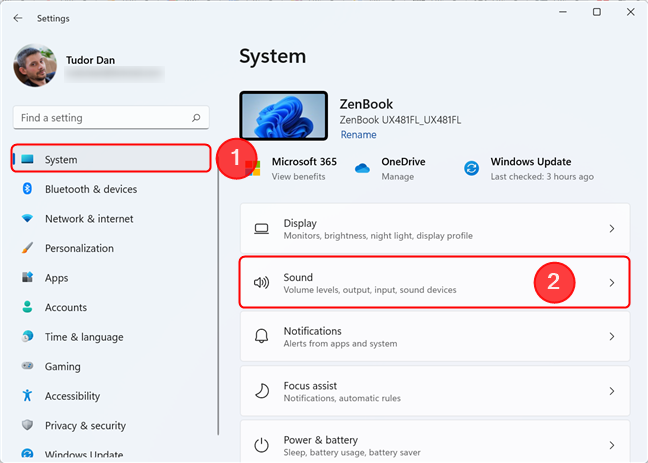Minimize the Settings window

tap(563, 12)
